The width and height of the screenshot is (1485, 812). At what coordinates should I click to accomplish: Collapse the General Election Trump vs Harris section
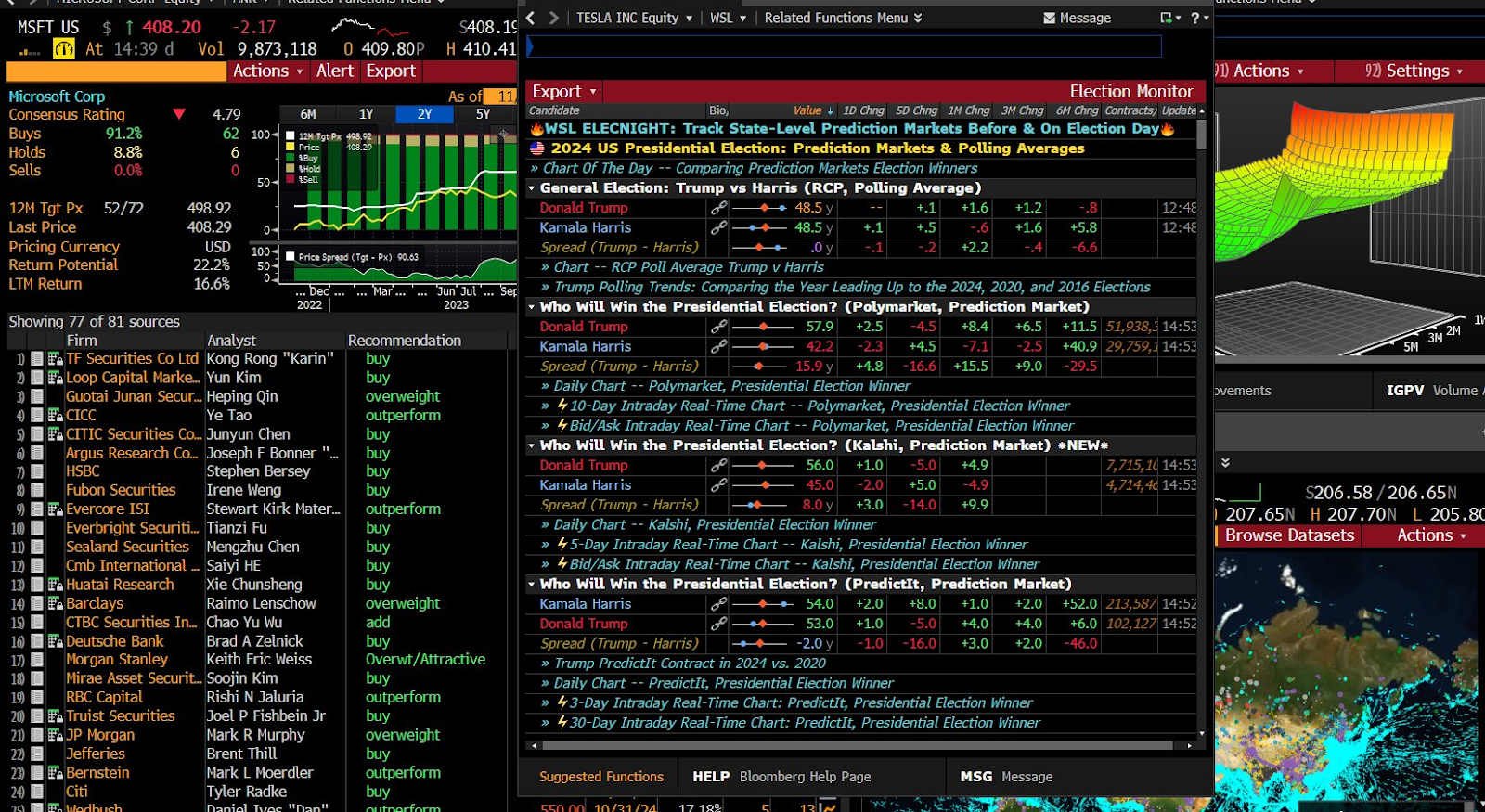point(532,188)
